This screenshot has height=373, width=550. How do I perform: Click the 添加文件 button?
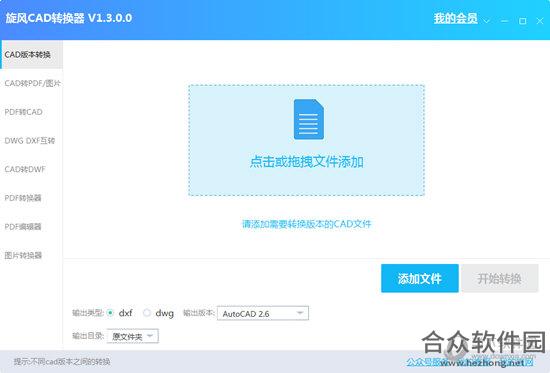[x=420, y=278]
